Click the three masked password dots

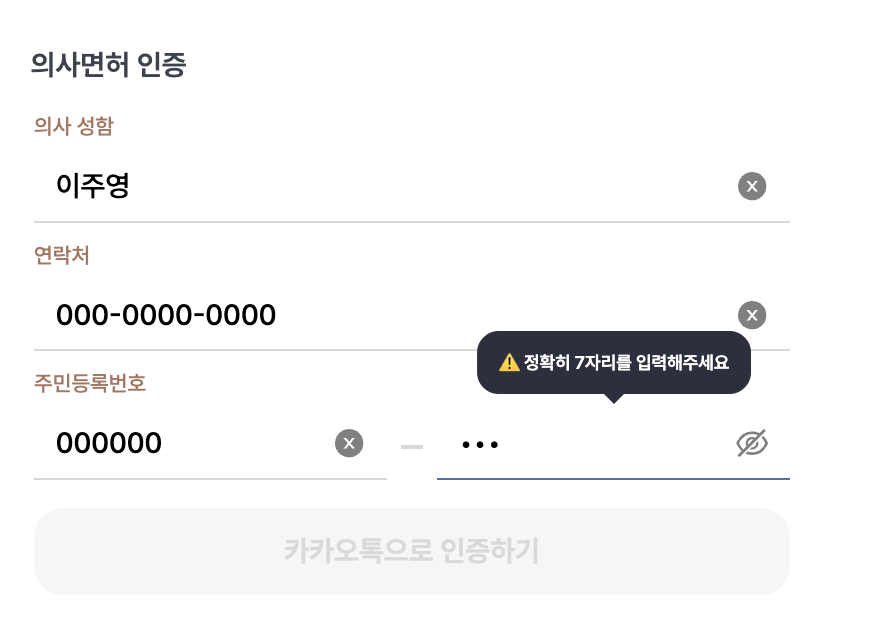click(x=480, y=444)
